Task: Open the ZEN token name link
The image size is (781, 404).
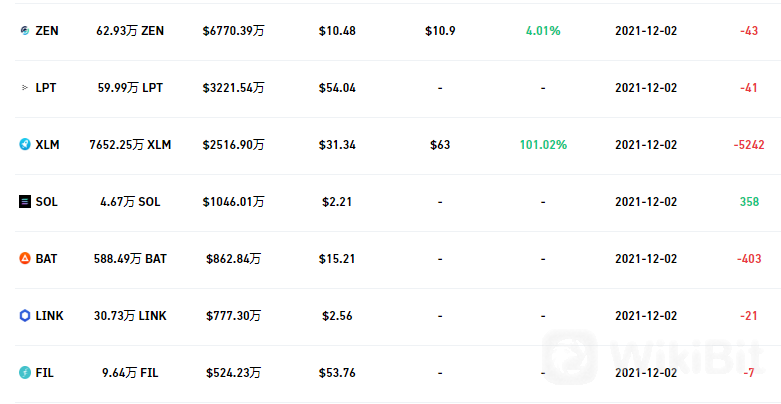Action: pyautogui.click(x=47, y=31)
